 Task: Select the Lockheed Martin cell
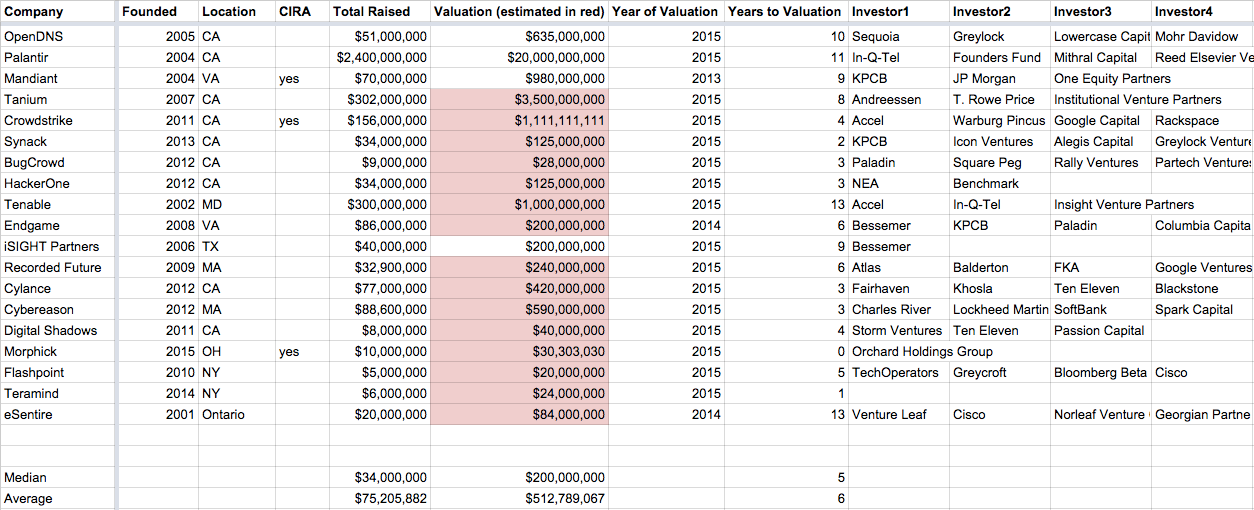click(1000, 309)
